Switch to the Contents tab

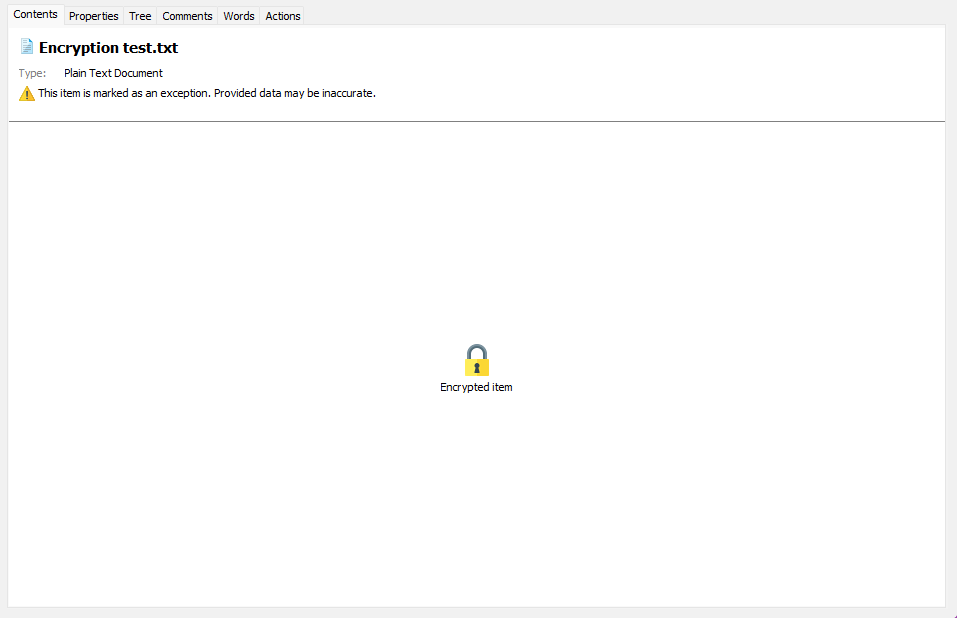click(x=35, y=15)
